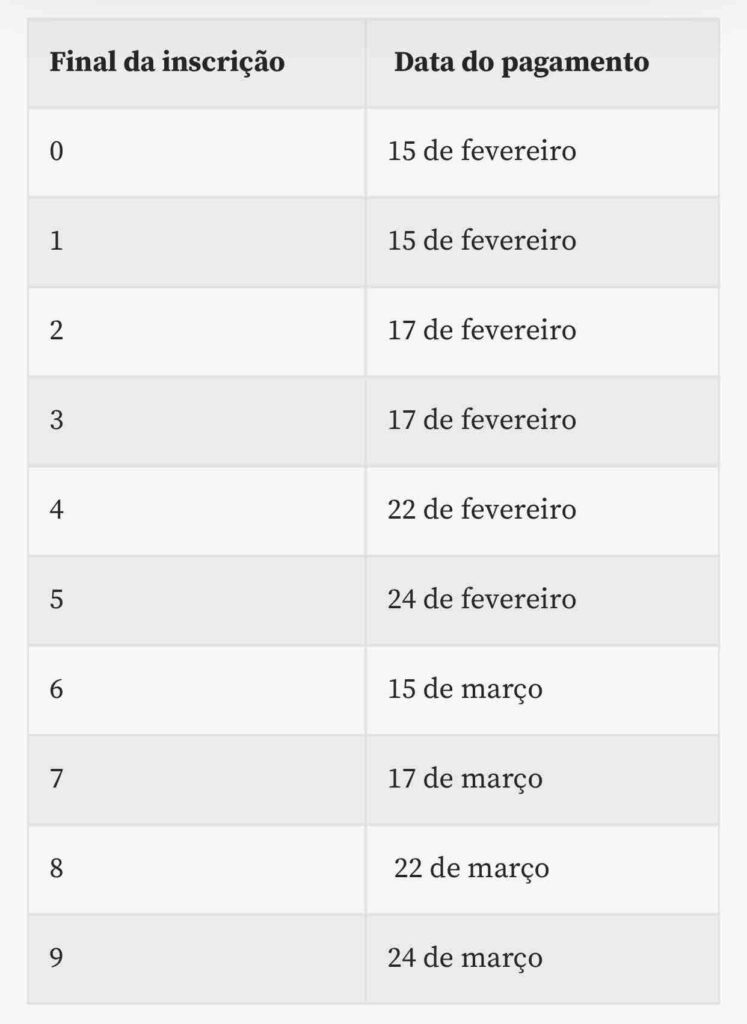Click the '24 de fevereiro' payment date
The image size is (747, 1024).
(482, 600)
